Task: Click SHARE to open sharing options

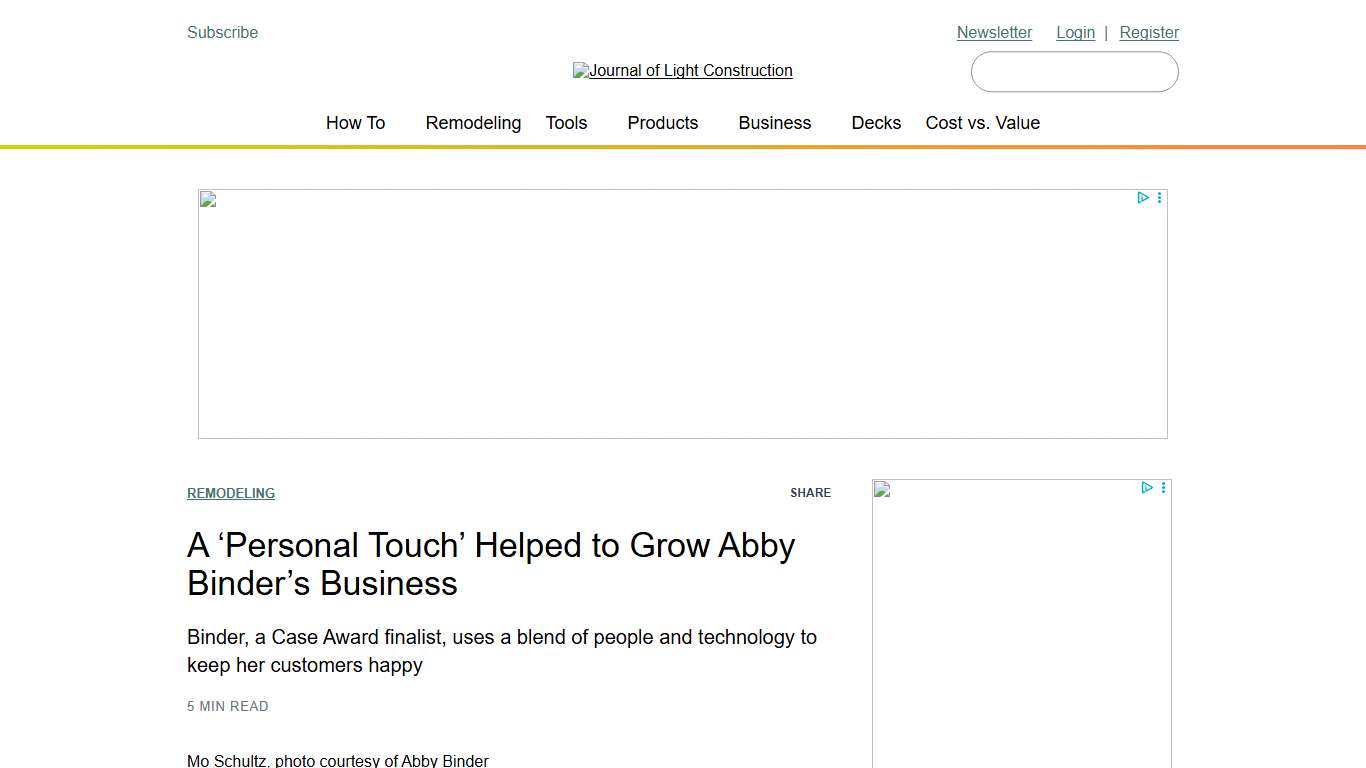Action: pyautogui.click(x=810, y=492)
